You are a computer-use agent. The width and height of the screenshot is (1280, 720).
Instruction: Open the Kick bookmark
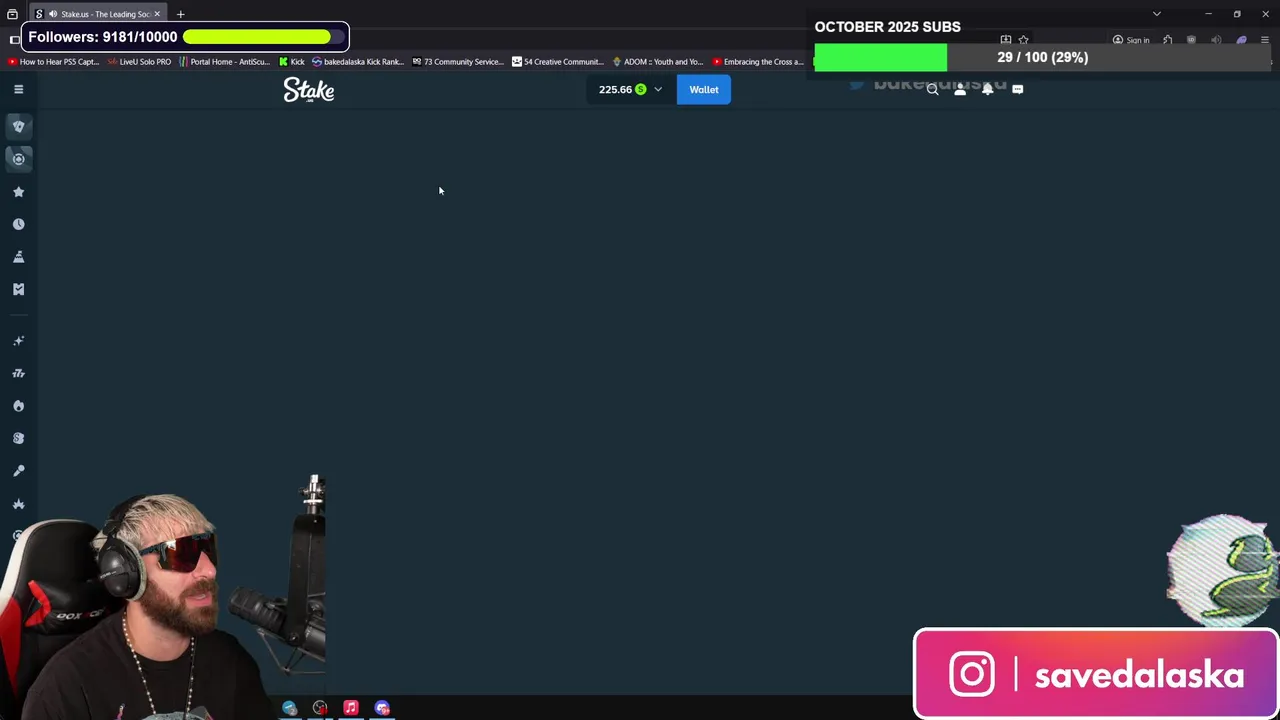click(x=291, y=61)
